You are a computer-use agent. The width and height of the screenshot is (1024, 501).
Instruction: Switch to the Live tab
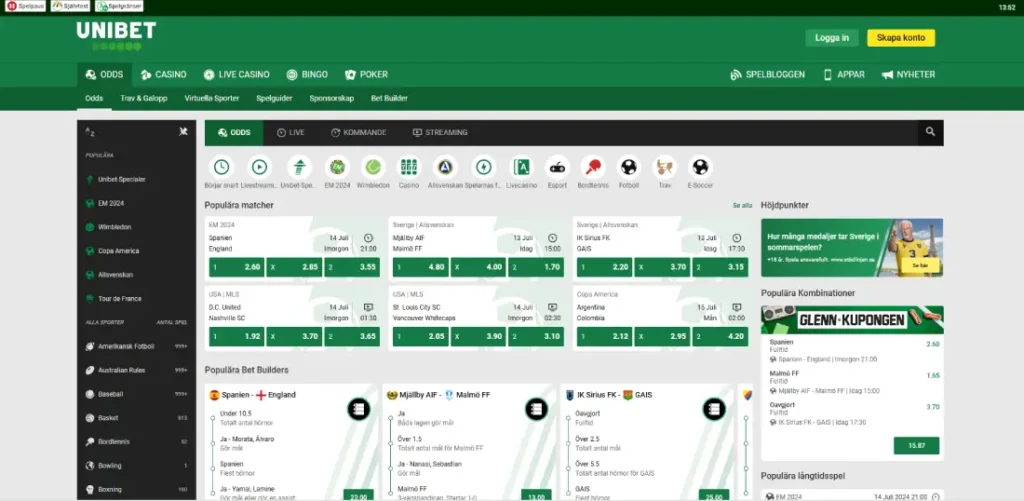click(x=290, y=132)
